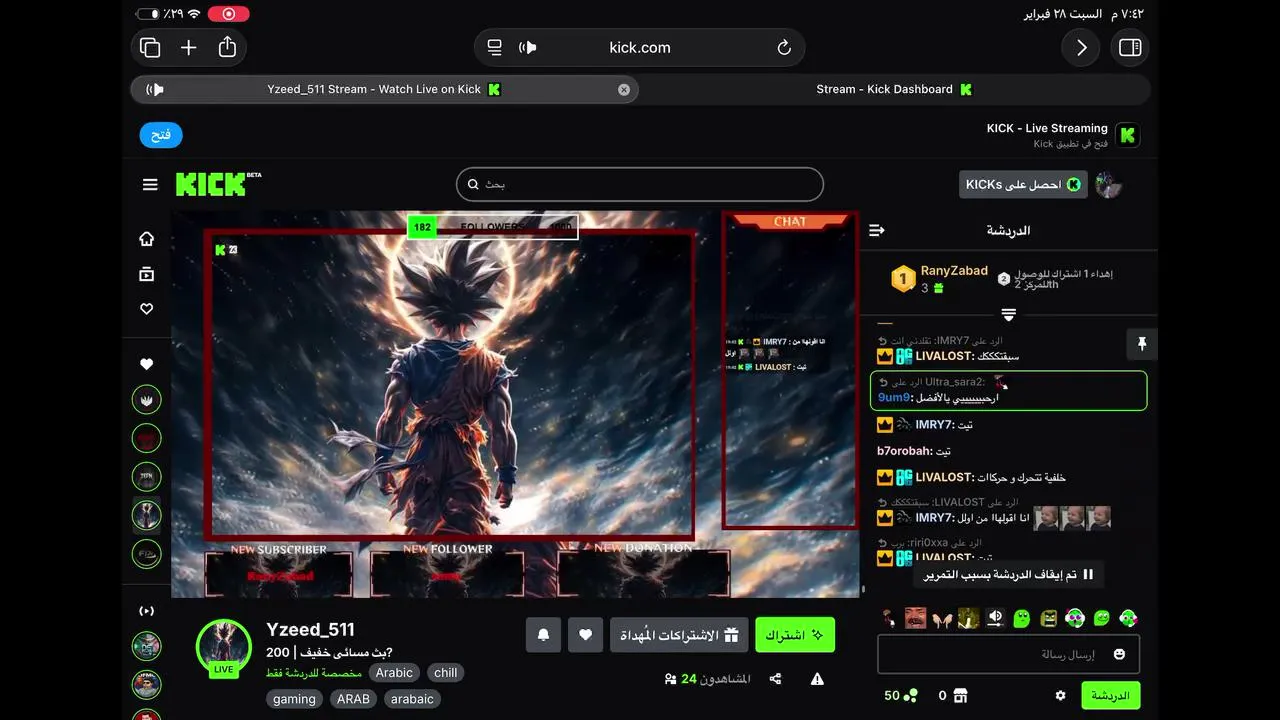1280x720 pixels.
Task: Mute tab audio icon in address bar
Action: (528, 47)
